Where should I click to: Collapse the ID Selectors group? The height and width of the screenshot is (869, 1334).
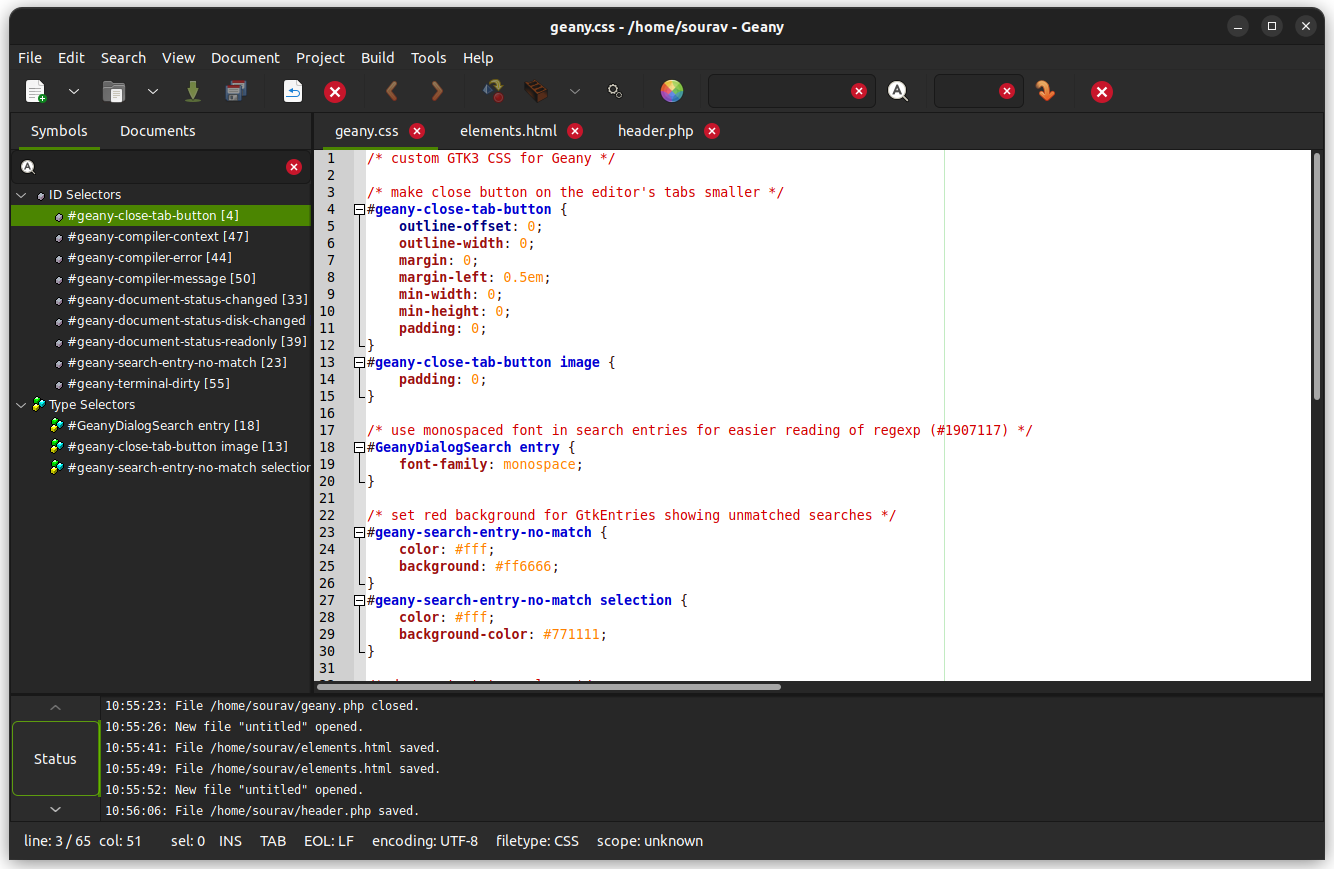(21, 194)
